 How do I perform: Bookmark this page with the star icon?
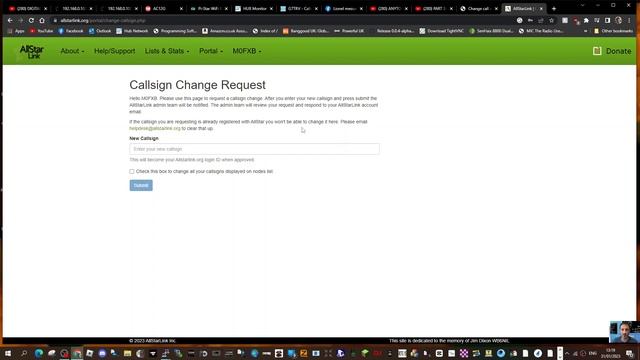pos(551,20)
